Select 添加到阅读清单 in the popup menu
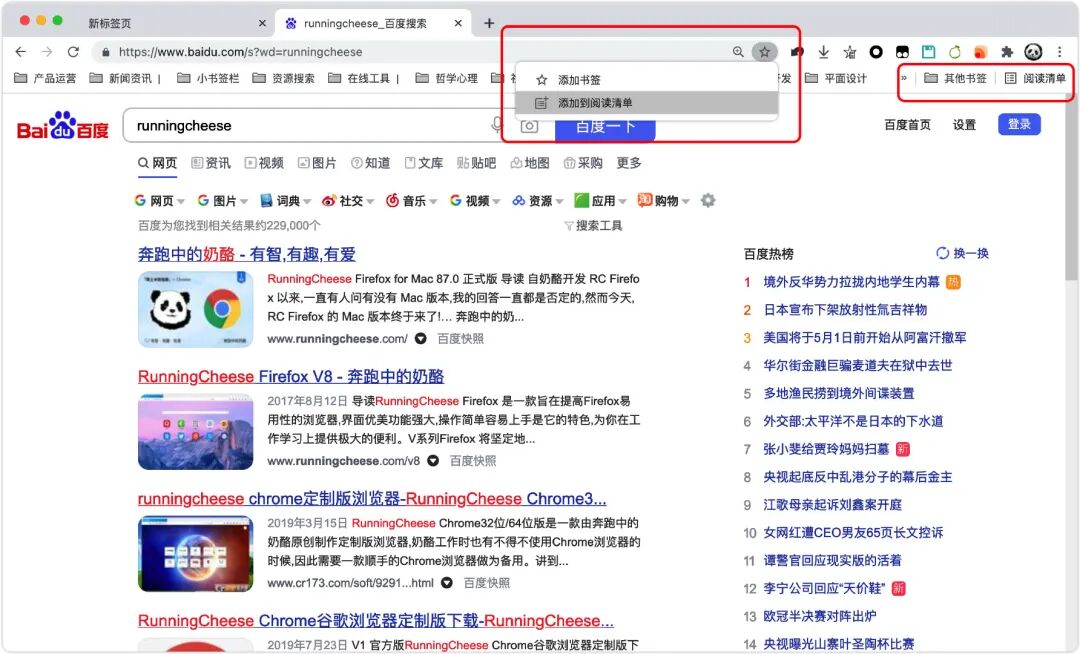 [646, 103]
